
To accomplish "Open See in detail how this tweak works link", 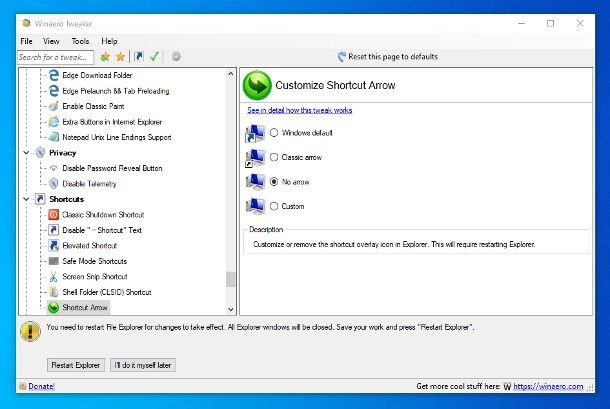I will 300,110.
